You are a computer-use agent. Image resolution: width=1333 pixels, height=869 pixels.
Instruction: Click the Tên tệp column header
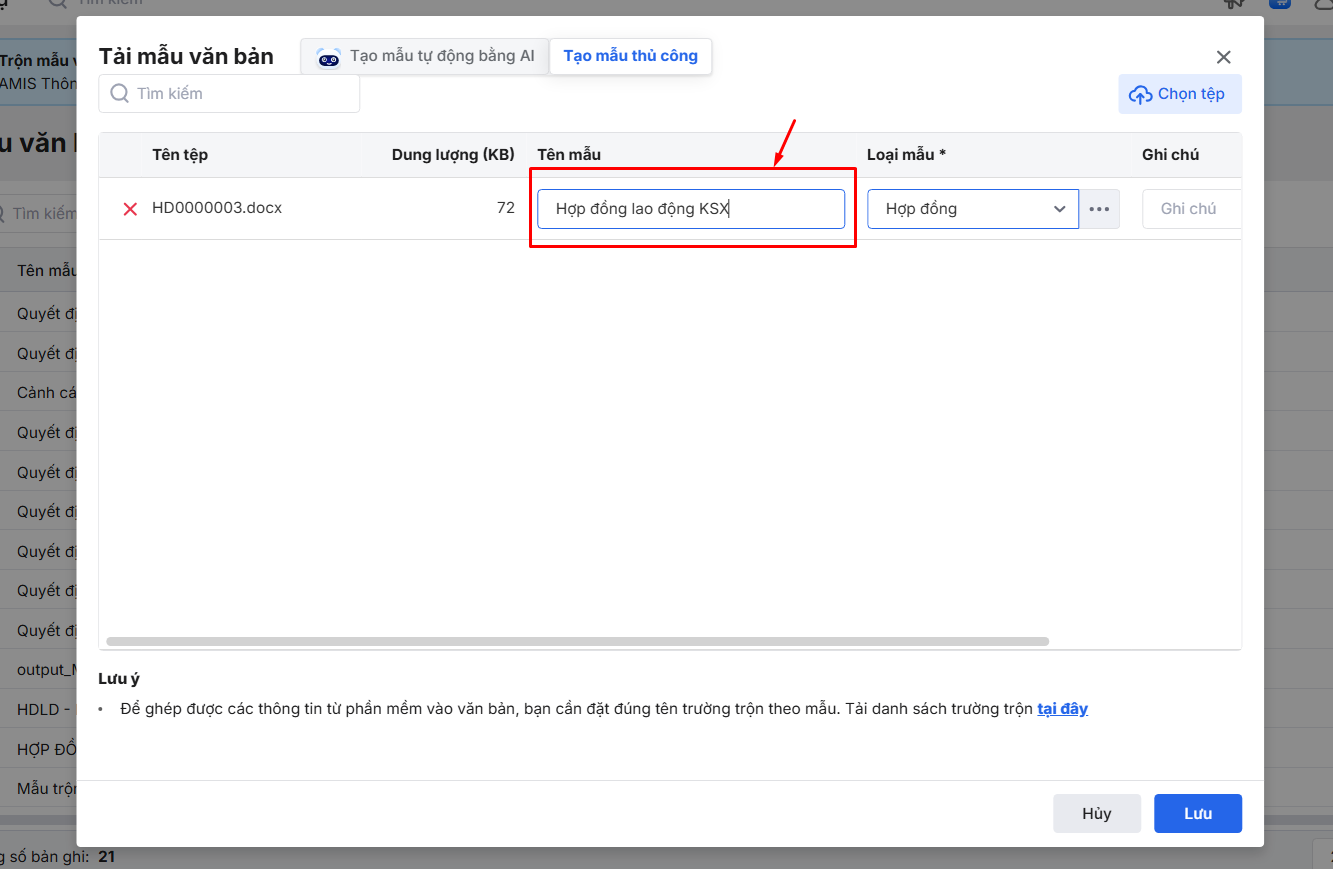click(180, 154)
